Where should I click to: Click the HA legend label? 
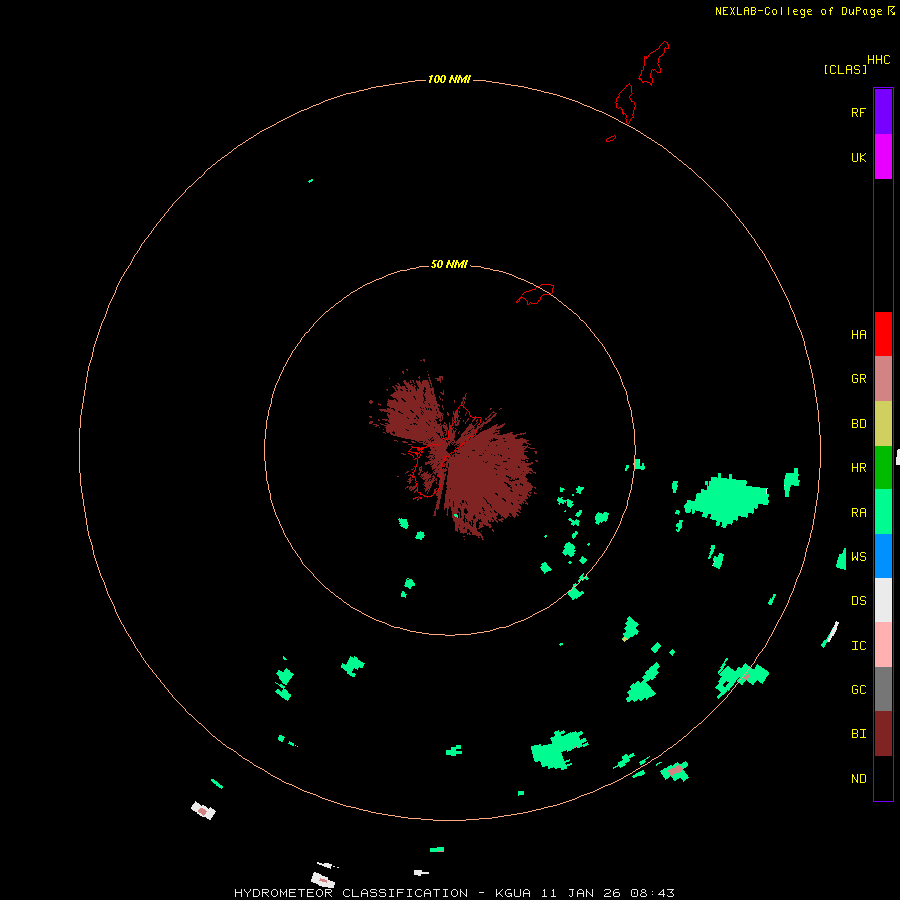coord(858,335)
